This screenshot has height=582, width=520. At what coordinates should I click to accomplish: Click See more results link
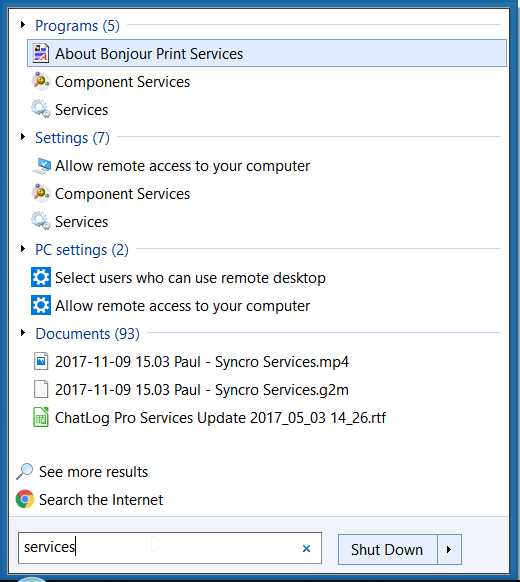(94, 472)
